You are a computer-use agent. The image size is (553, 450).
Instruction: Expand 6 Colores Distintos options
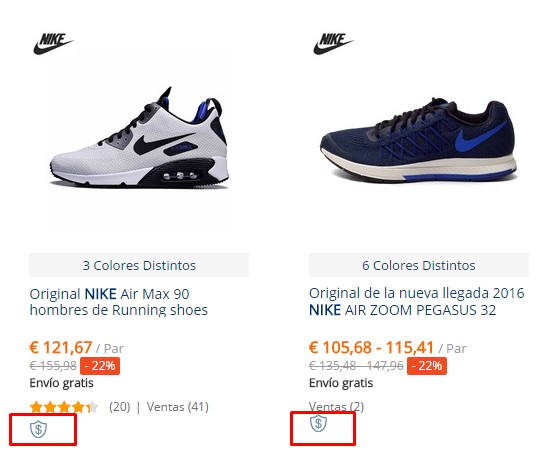click(x=419, y=265)
